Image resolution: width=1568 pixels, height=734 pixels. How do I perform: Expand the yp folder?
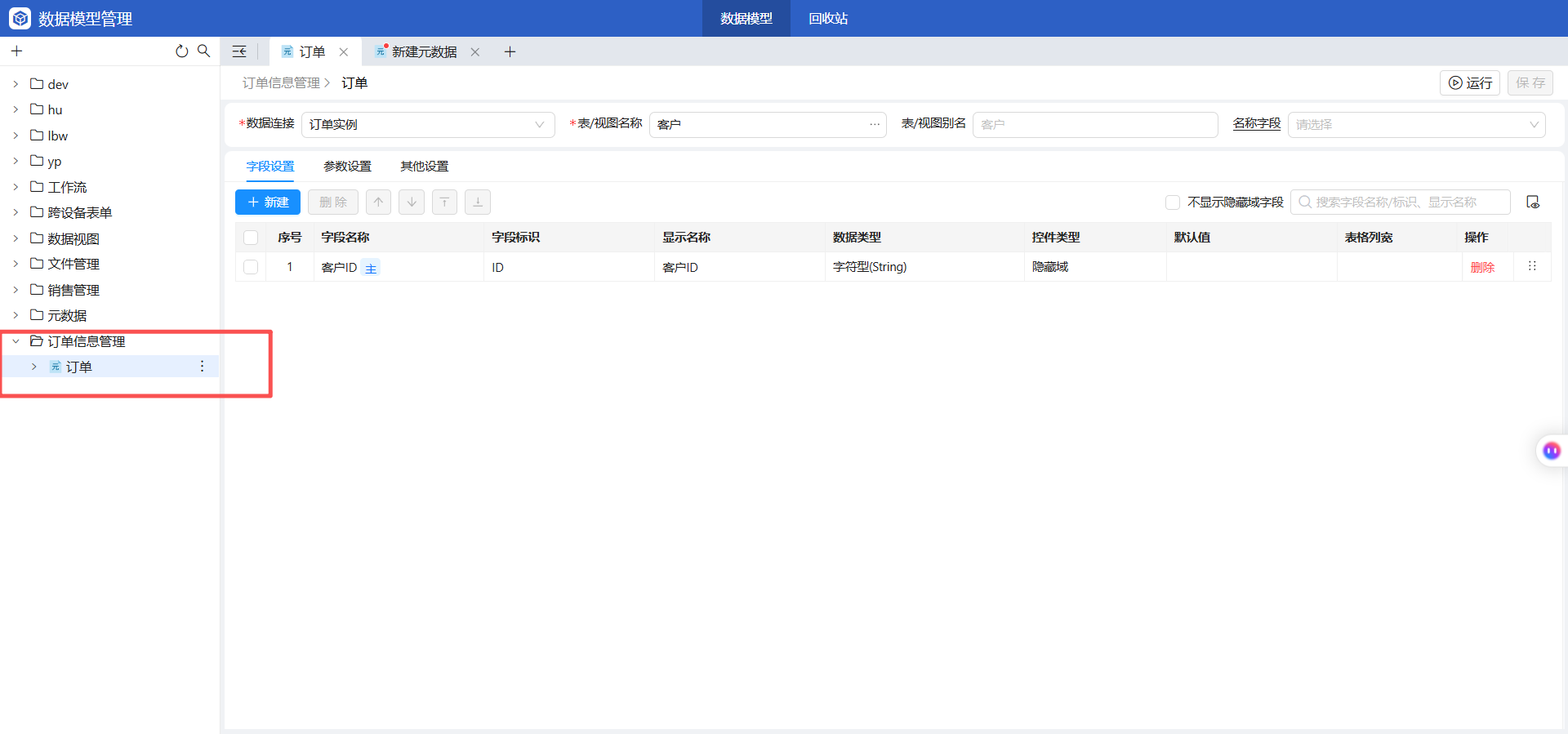[x=16, y=161]
